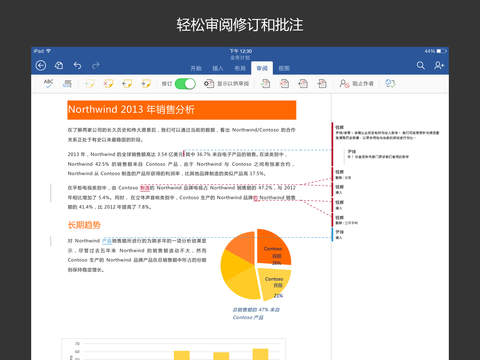Click the blue italic caption under the pie chart
Screen dimensions: 480x360
(x=256, y=313)
